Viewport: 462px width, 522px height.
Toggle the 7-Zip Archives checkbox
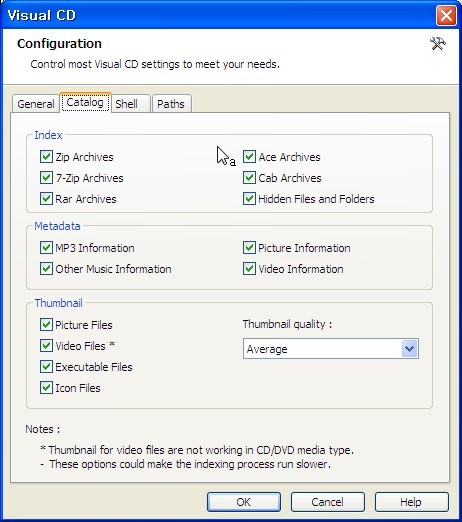46,178
